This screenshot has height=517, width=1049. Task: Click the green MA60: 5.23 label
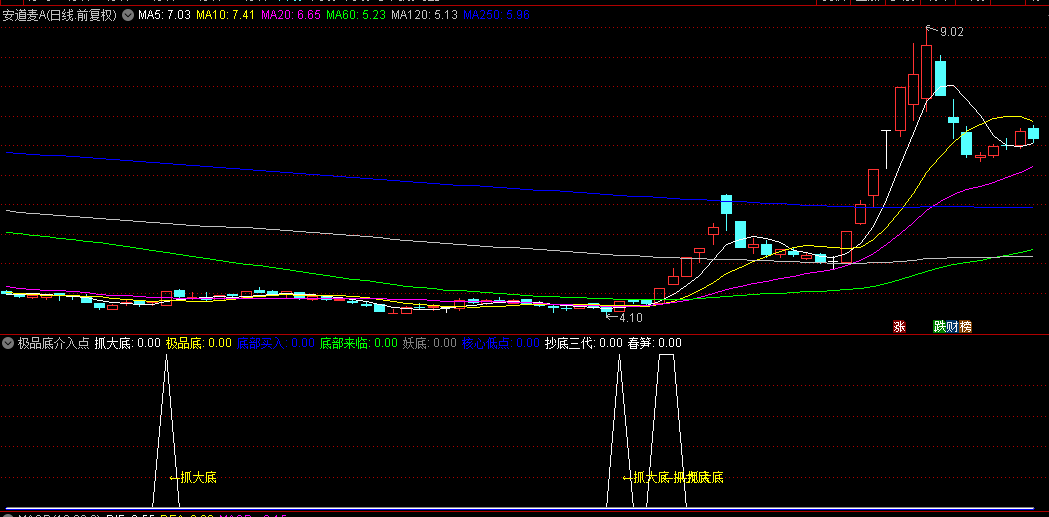point(356,15)
